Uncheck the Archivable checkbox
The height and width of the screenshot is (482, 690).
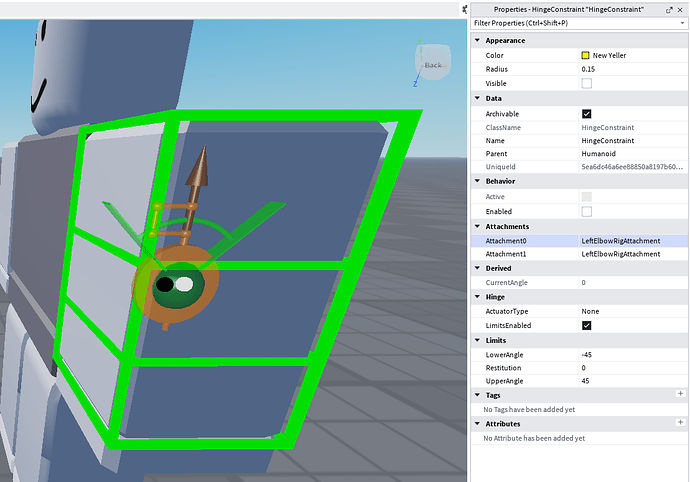[587, 114]
